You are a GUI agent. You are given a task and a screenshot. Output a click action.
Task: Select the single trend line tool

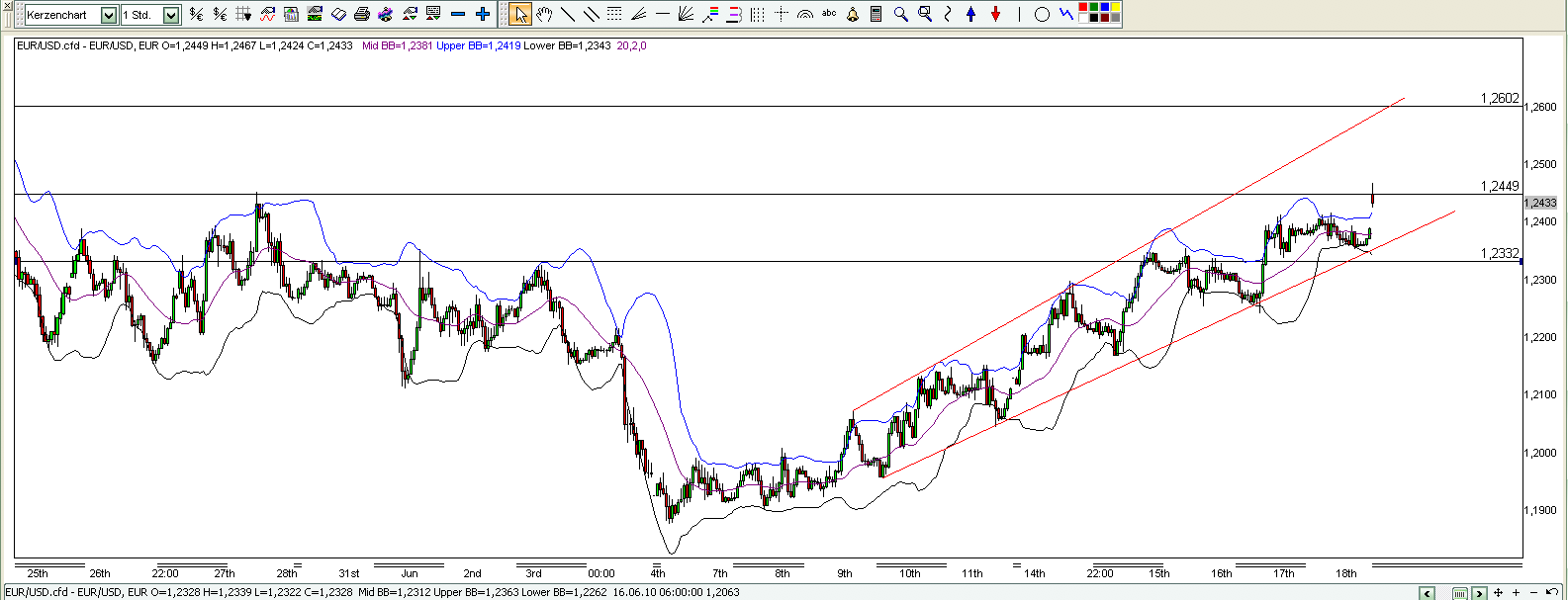[x=568, y=14]
